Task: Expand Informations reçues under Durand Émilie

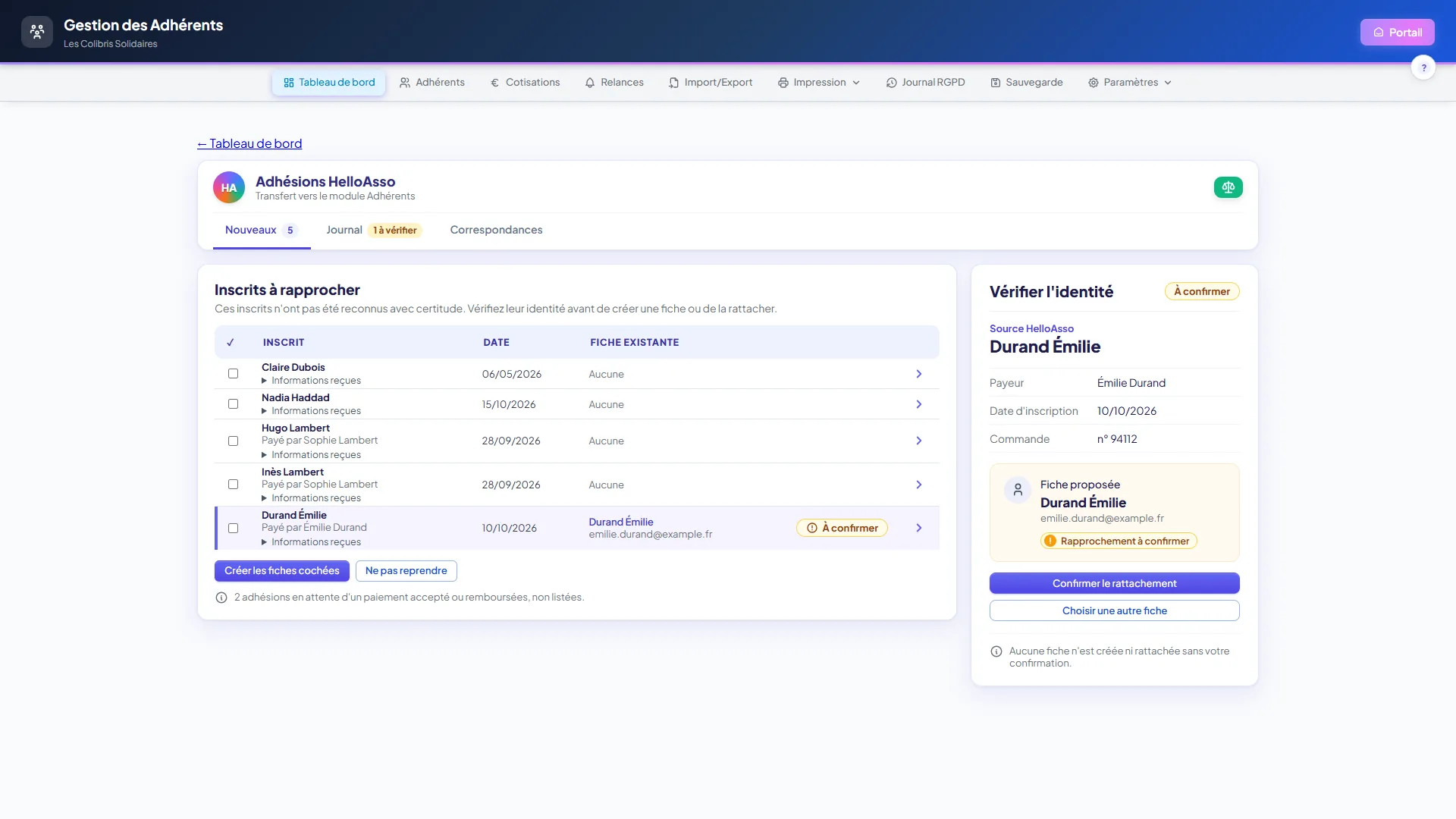Action: tap(311, 542)
